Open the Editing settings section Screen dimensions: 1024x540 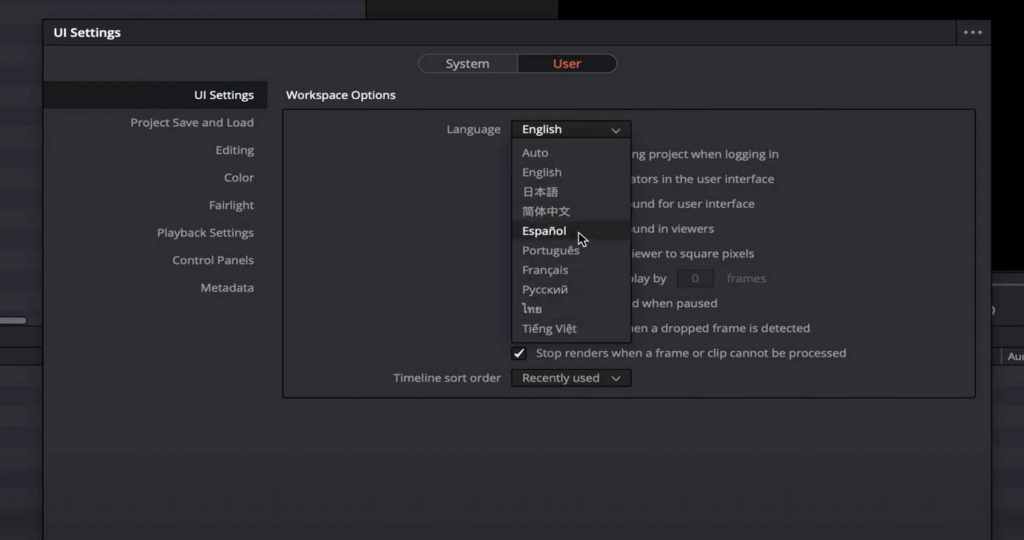(x=234, y=150)
